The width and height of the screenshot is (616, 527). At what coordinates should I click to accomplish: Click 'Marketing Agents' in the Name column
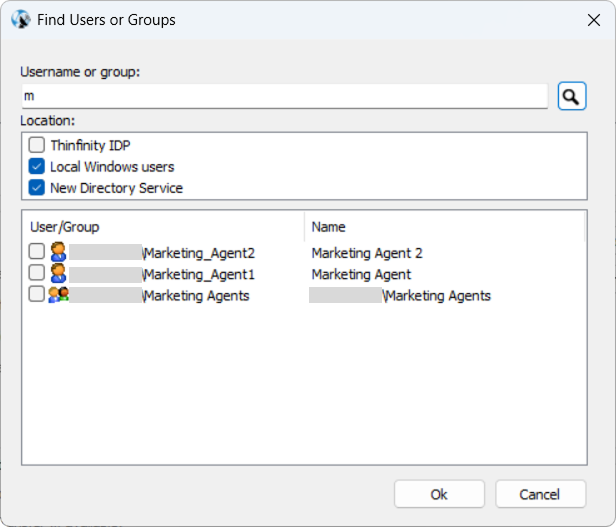(437, 296)
